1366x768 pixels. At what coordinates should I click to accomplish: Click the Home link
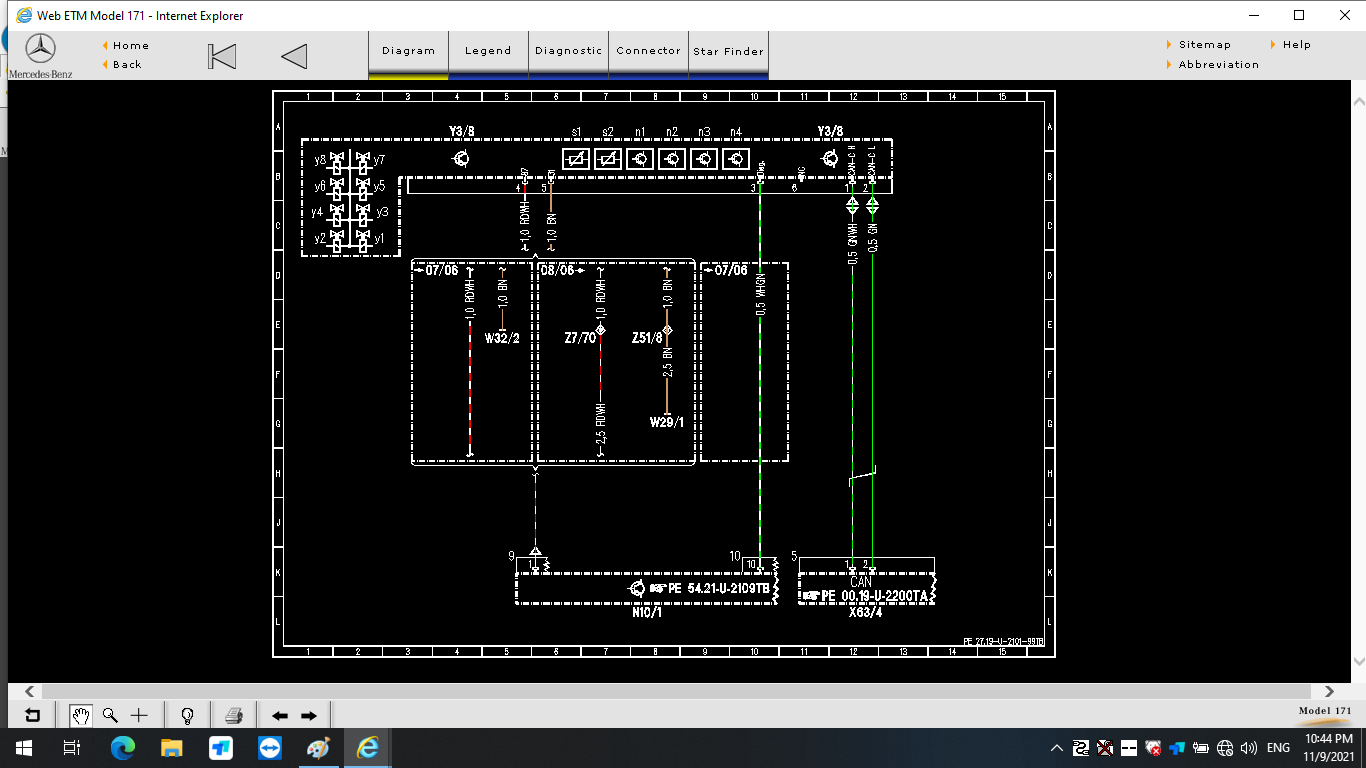point(130,45)
